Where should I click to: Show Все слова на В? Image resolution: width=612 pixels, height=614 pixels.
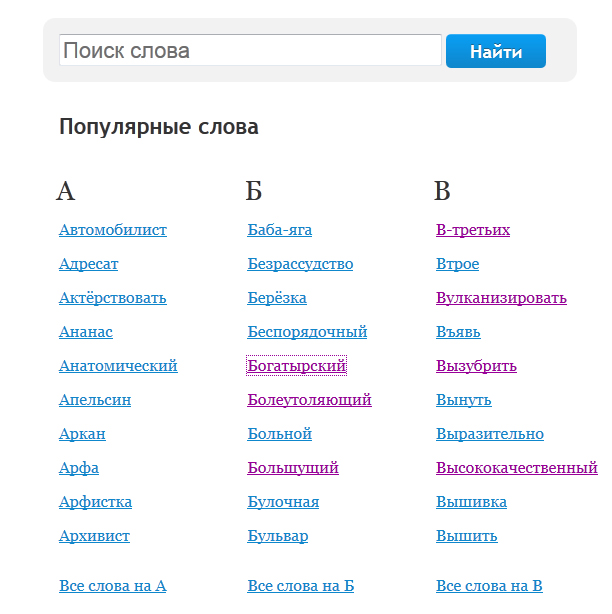(489, 586)
